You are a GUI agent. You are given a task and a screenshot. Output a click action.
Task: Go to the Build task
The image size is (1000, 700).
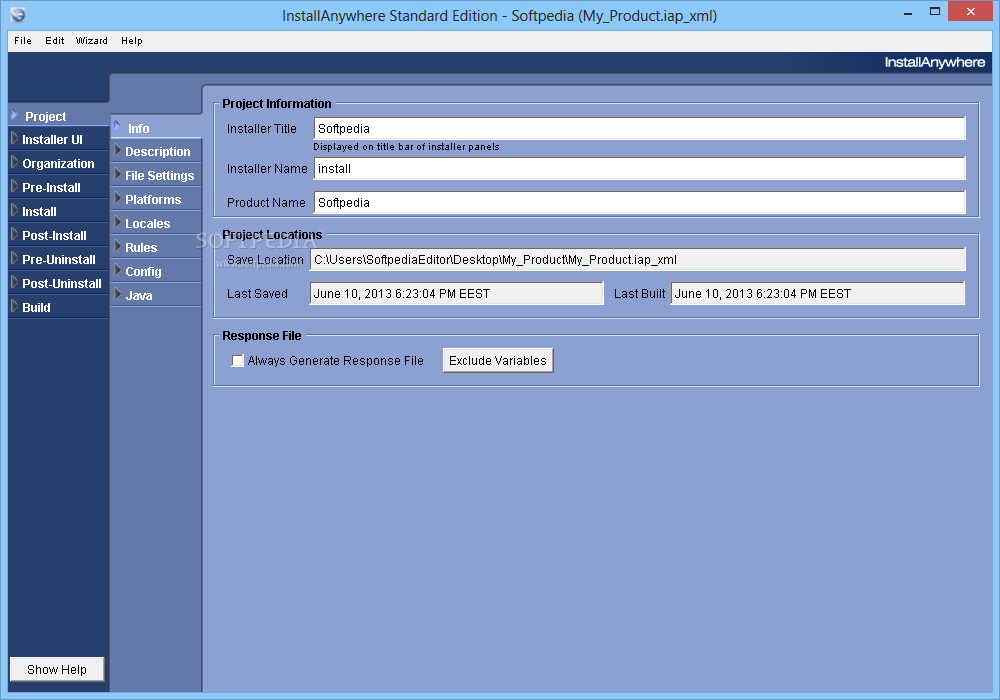tap(59, 307)
